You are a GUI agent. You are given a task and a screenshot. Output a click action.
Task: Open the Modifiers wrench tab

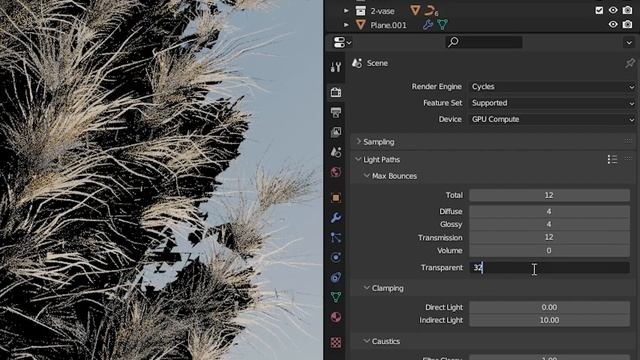pos(336,218)
